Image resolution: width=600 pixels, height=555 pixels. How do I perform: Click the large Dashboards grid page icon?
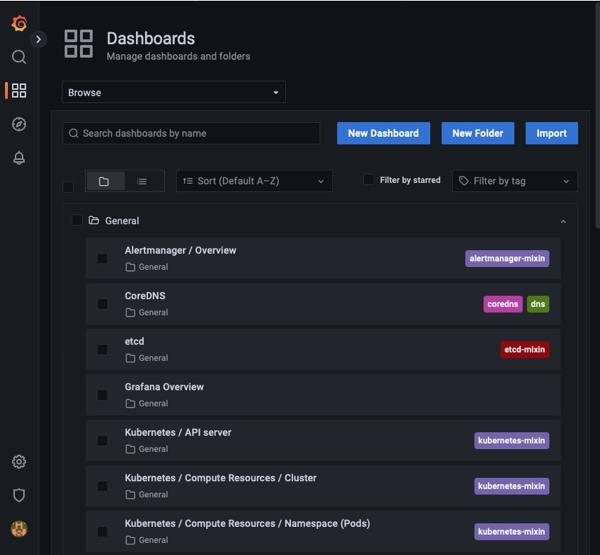tap(78, 44)
